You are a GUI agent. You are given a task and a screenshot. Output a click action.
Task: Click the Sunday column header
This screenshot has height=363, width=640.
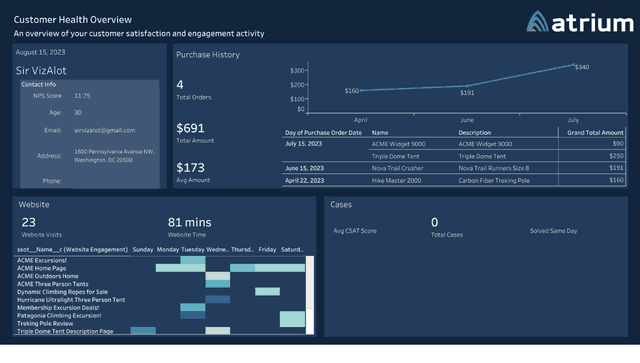point(143,249)
